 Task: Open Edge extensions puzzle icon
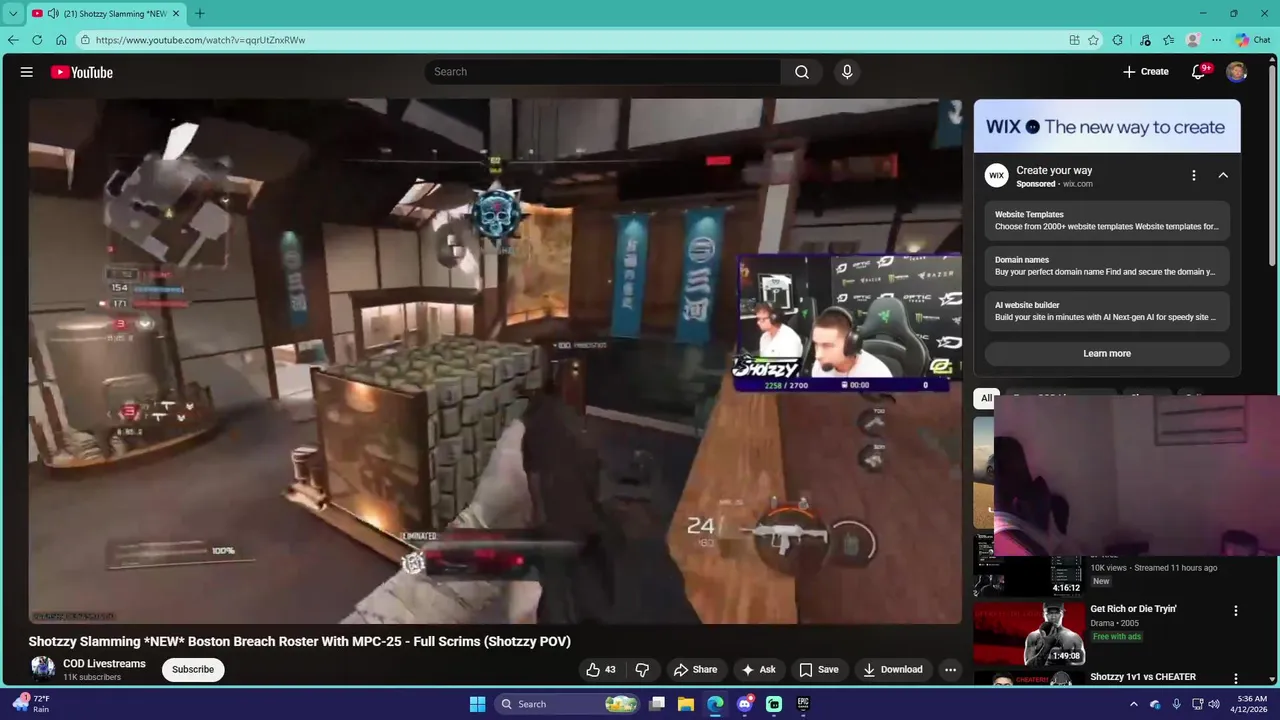tap(1118, 40)
